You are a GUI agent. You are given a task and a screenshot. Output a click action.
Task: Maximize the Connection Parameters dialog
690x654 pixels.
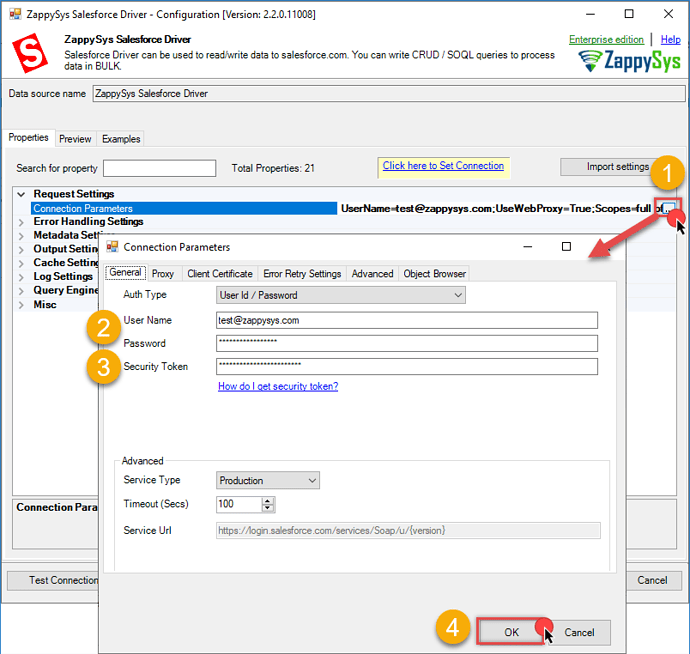point(566,246)
